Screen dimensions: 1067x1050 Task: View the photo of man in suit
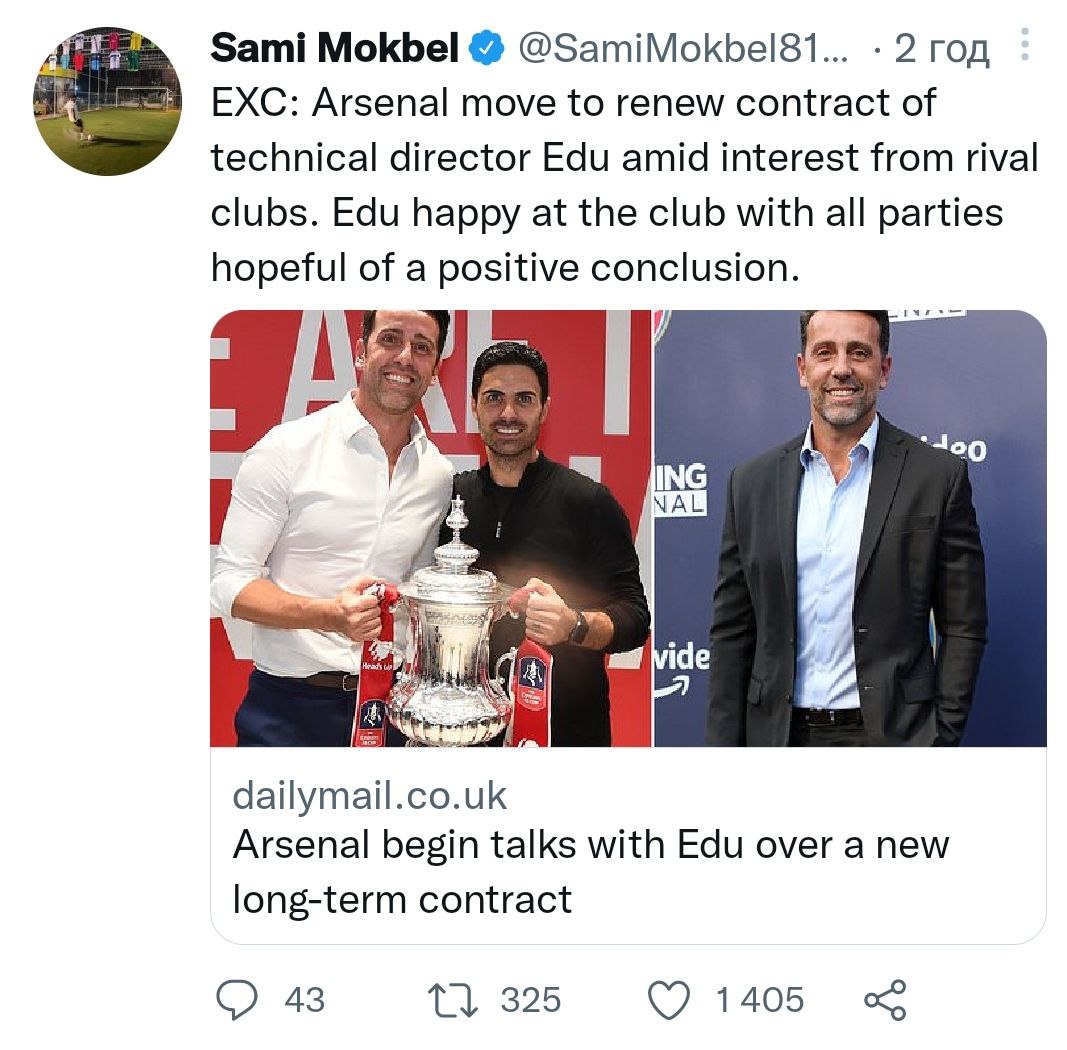[851, 528]
